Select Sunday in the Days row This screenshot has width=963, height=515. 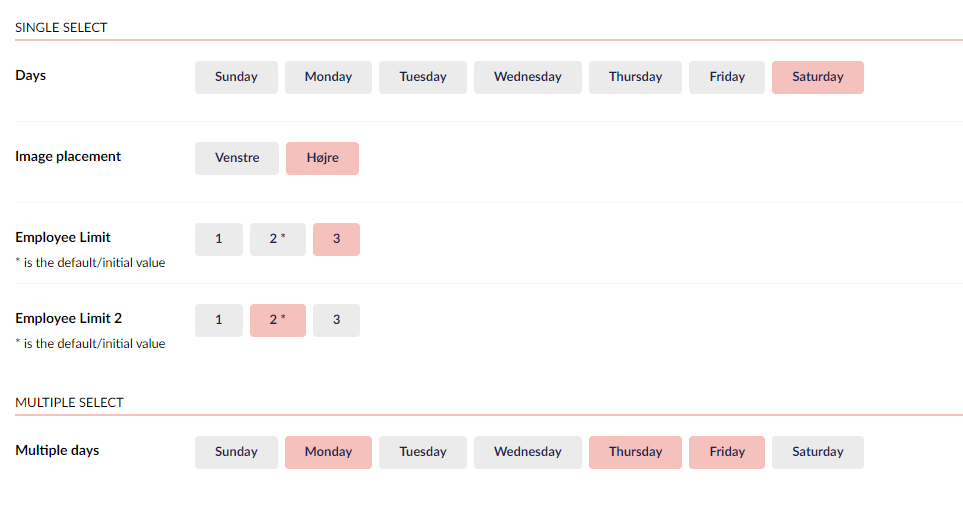coord(236,77)
